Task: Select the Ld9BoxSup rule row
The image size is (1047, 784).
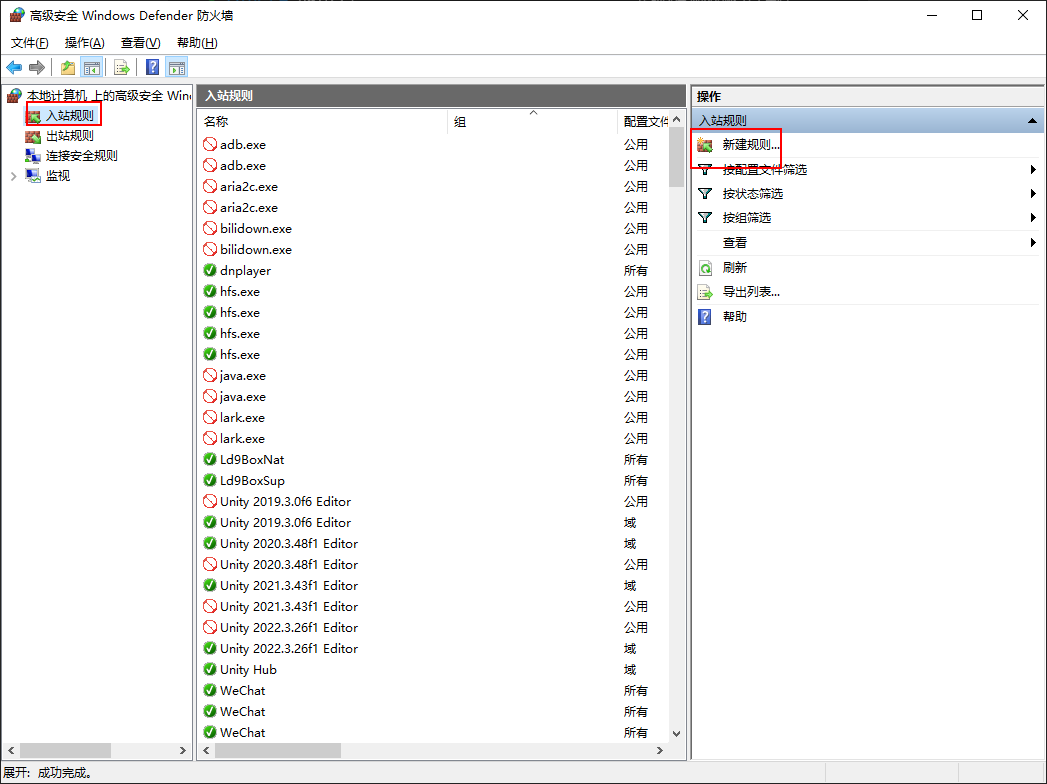Action: [x=434, y=480]
